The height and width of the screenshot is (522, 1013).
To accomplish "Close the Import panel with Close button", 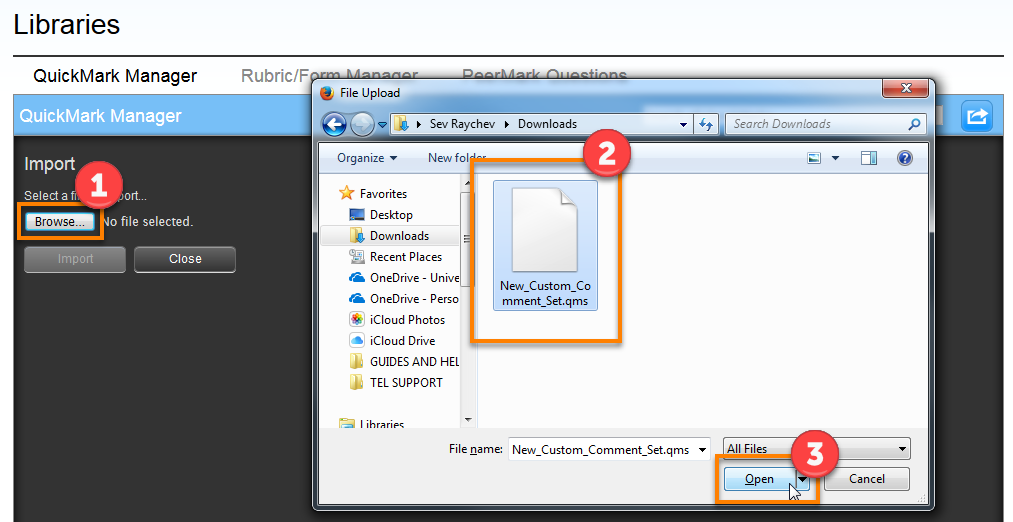I will (185, 259).
